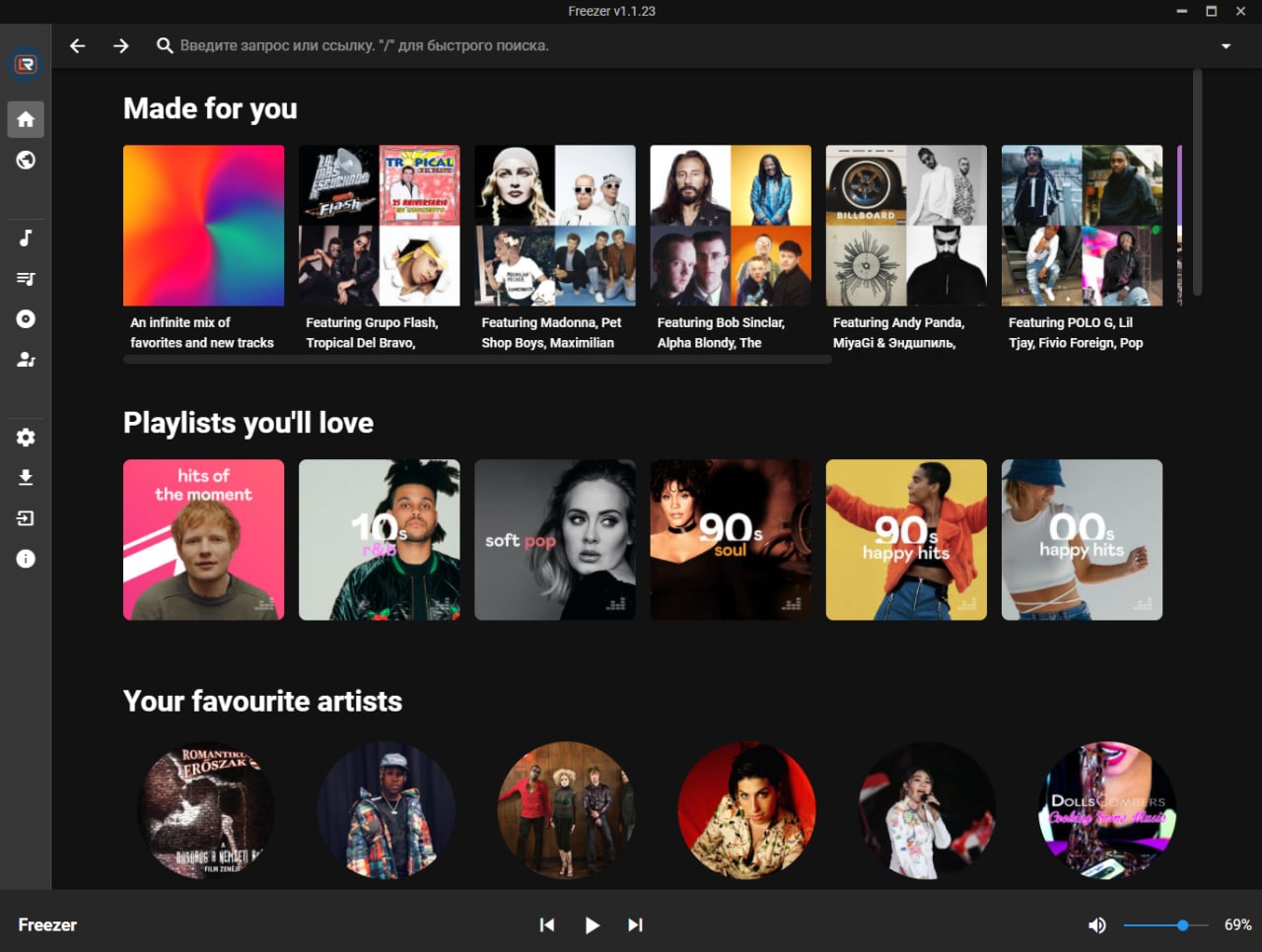This screenshot has height=952, width=1262.
Task: Open the Grupo Flash mix cover
Action: 379,226
